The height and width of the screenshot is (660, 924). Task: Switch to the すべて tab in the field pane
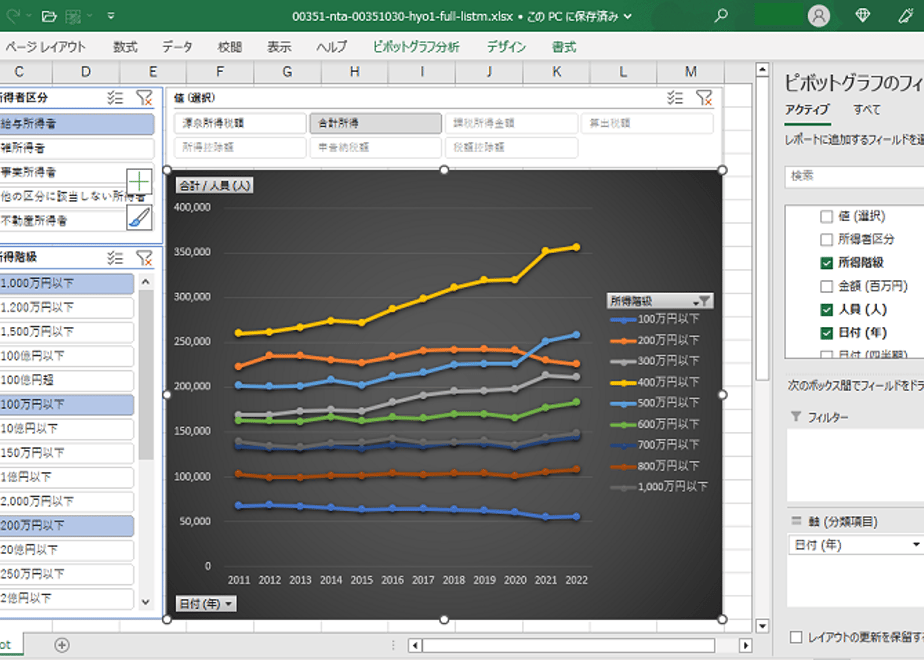click(x=867, y=110)
